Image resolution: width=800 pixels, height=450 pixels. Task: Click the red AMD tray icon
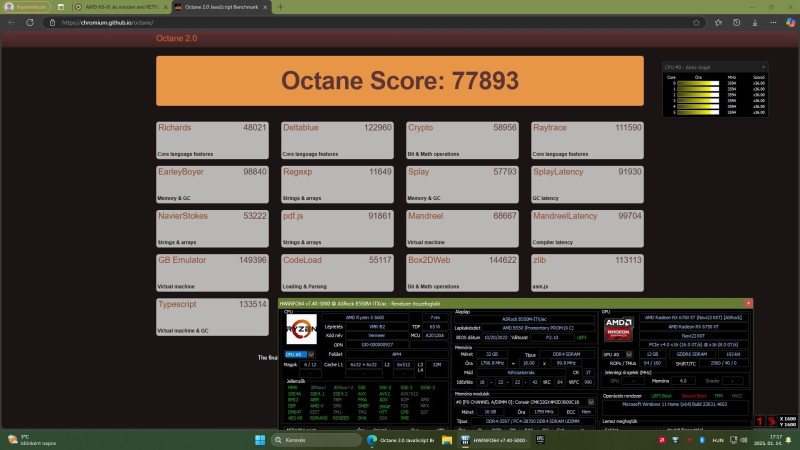[x=662, y=440]
